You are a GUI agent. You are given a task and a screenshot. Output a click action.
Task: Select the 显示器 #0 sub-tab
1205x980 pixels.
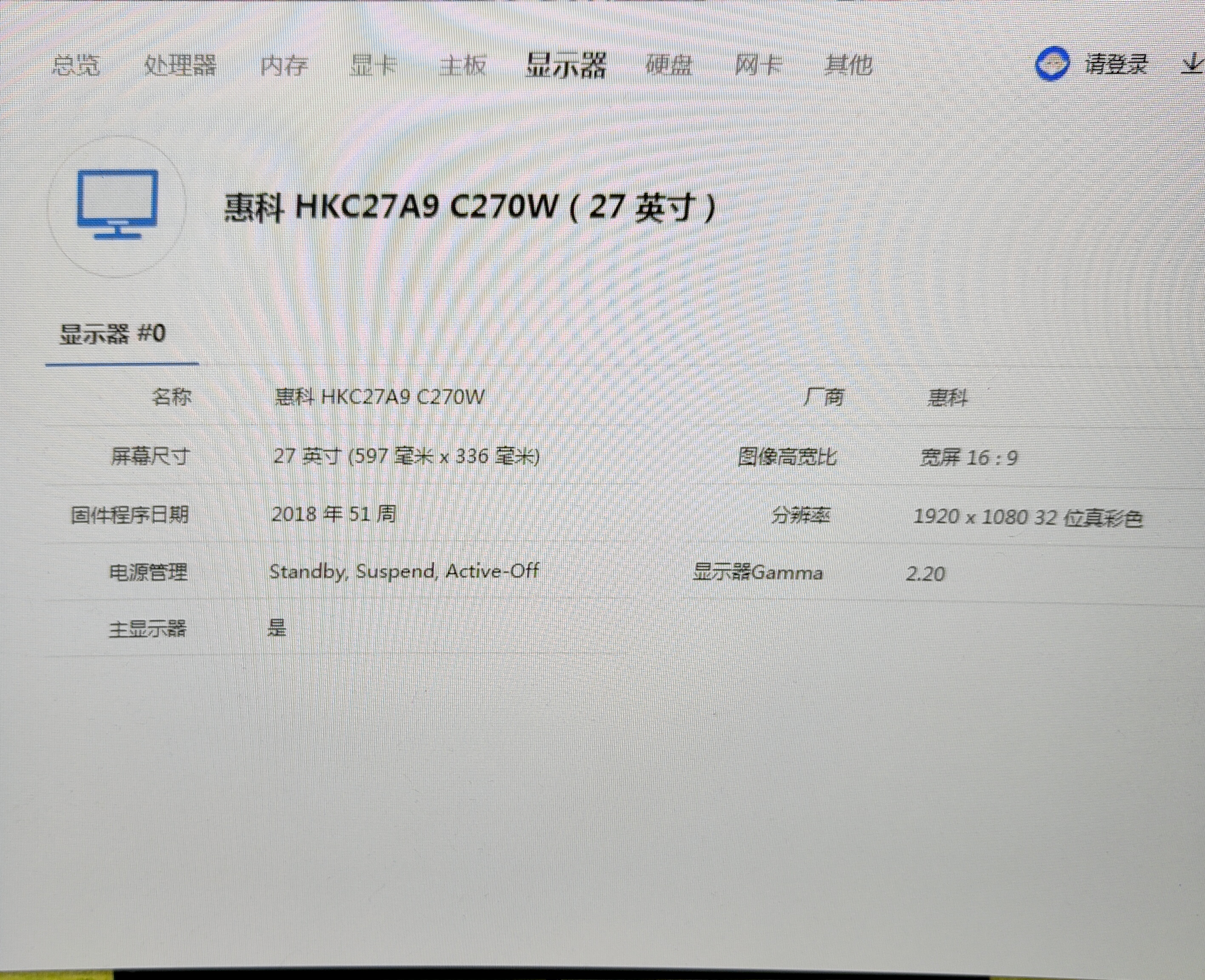click(x=113, y=333)
